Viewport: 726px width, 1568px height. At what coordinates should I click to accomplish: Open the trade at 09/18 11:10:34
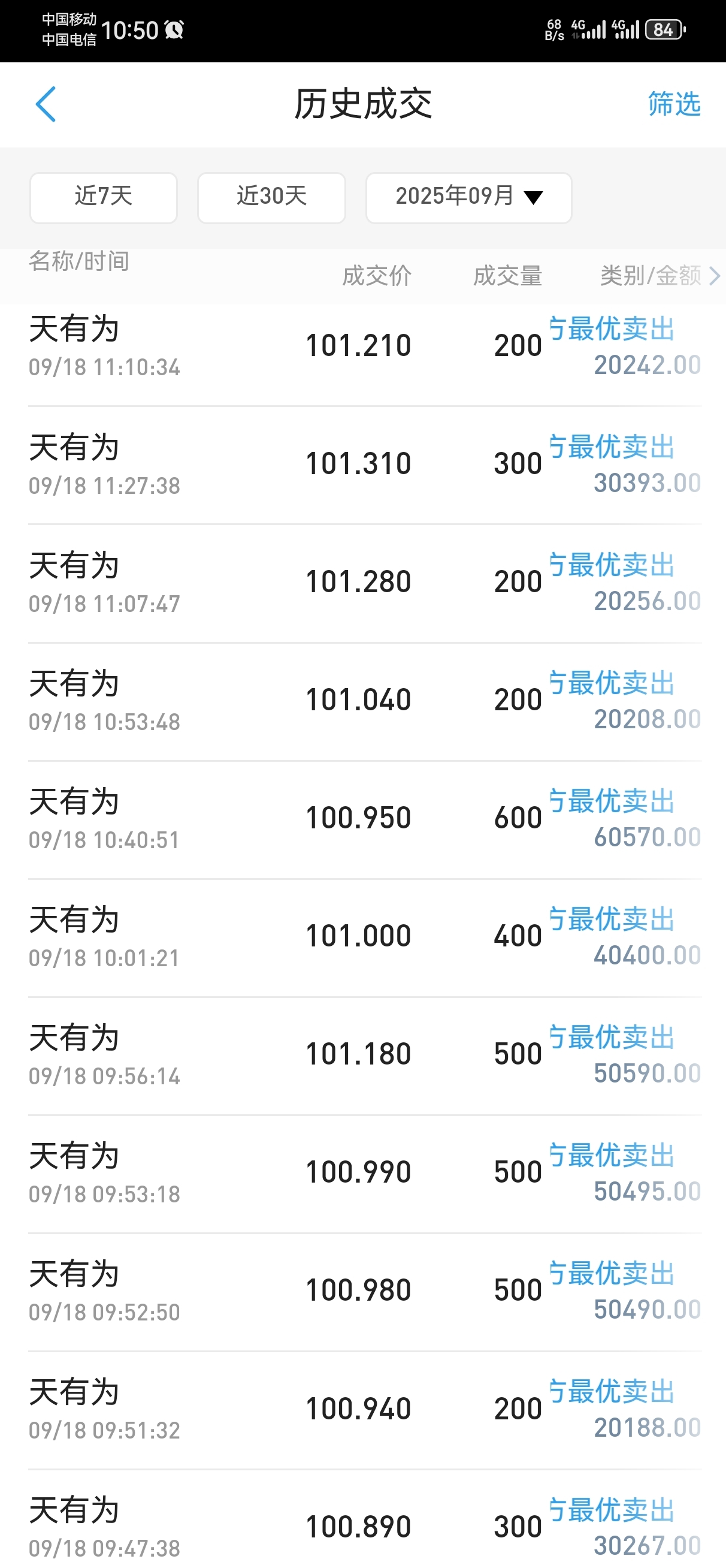click(x=365, y=347)
